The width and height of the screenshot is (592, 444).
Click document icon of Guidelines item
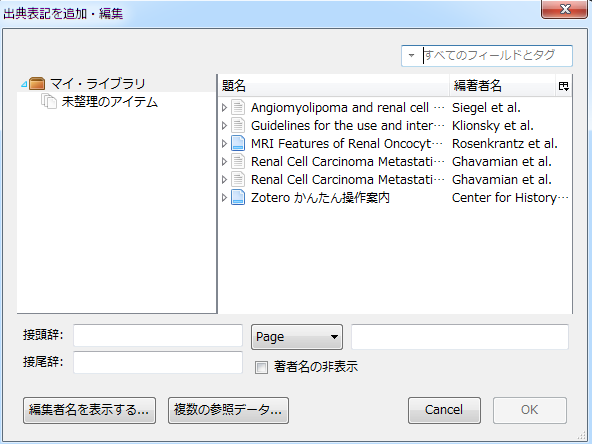pos(238,125)
